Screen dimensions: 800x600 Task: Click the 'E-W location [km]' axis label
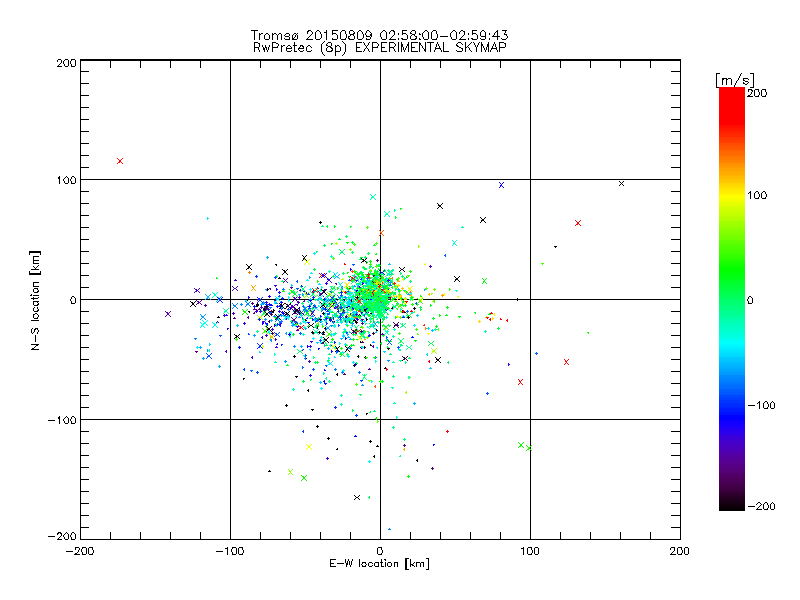379,564
